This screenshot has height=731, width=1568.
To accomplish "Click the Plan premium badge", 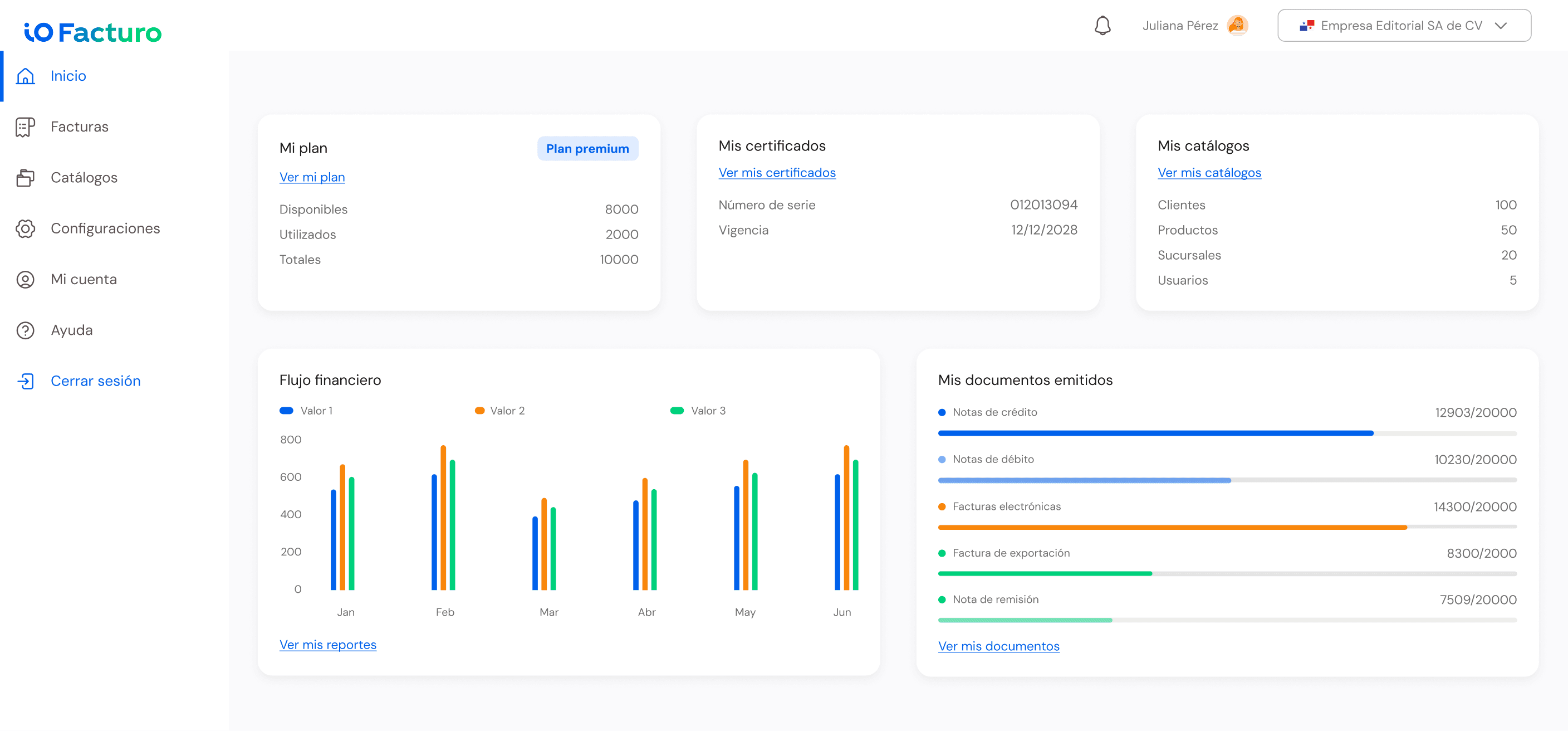I will 587,149.
